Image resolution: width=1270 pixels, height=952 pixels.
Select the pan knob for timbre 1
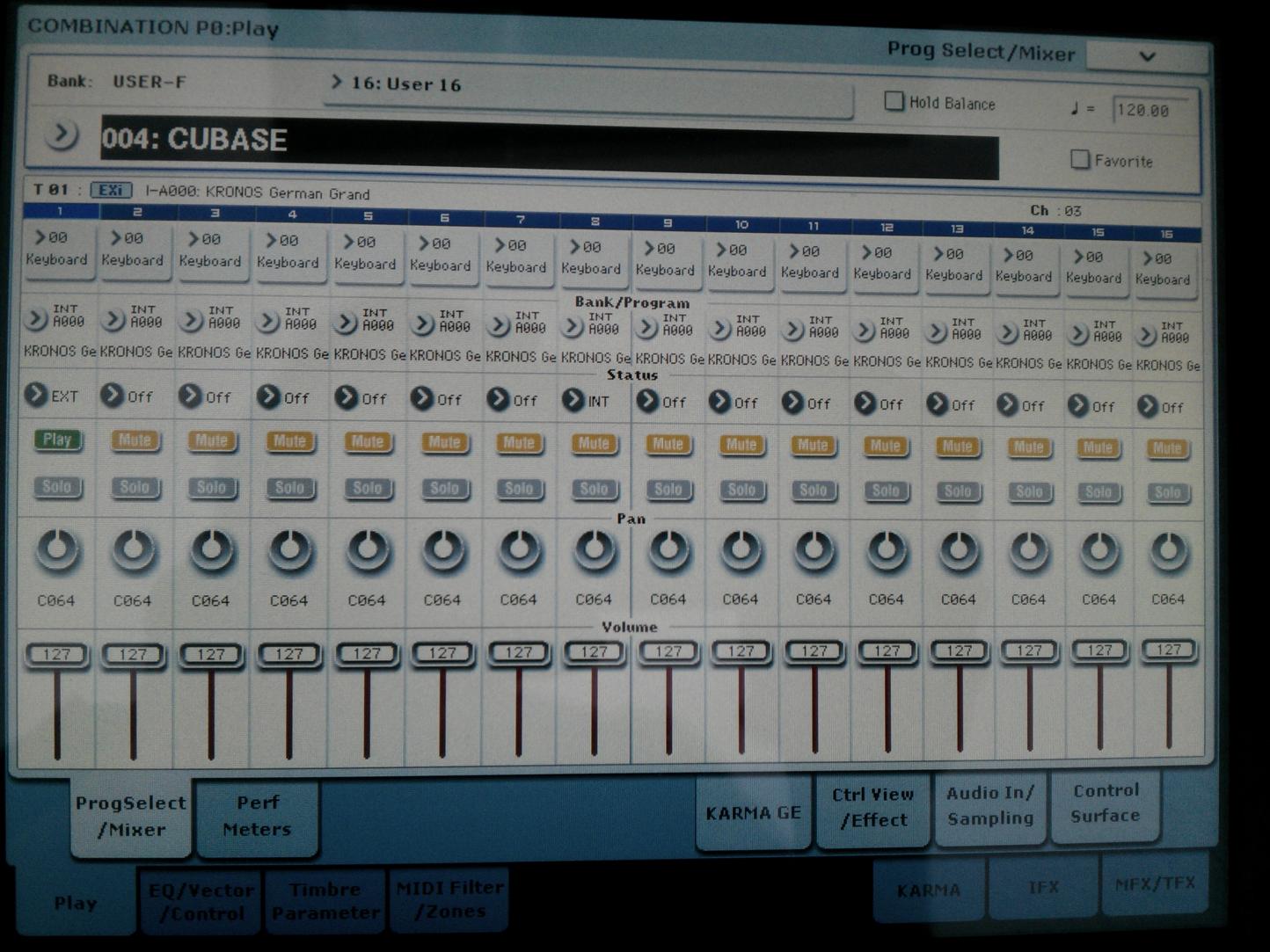[x=57, y=550]
